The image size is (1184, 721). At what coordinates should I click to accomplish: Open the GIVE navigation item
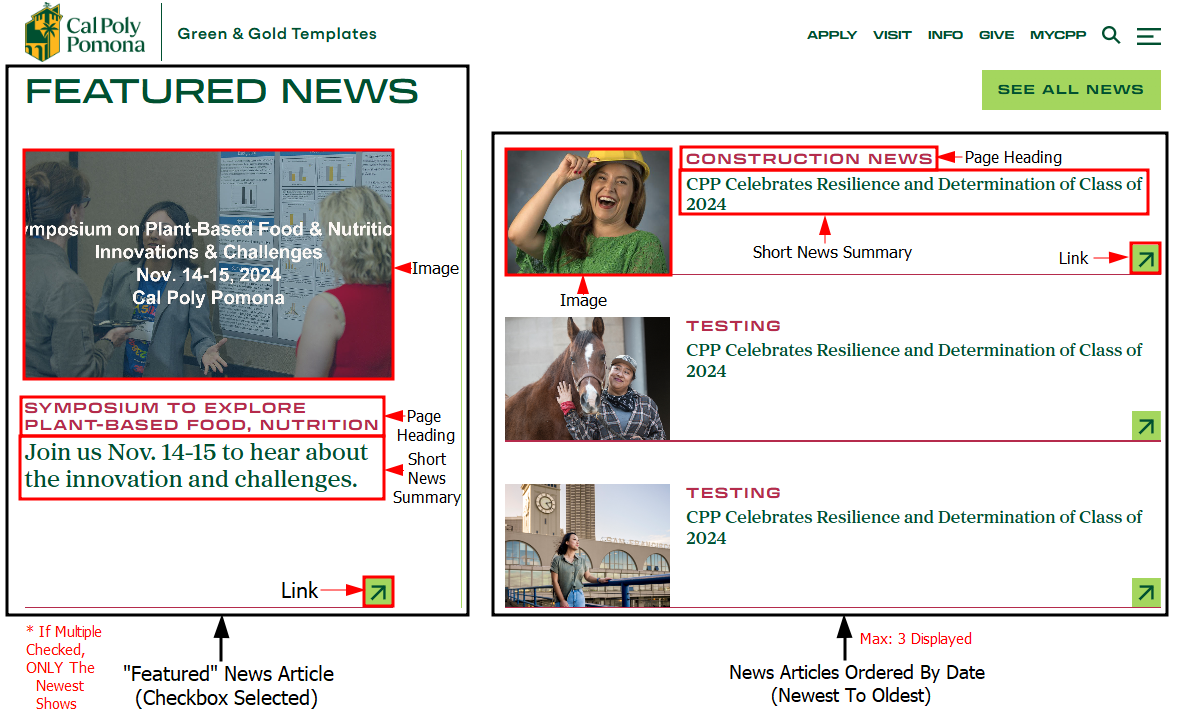tap(996, 35)
